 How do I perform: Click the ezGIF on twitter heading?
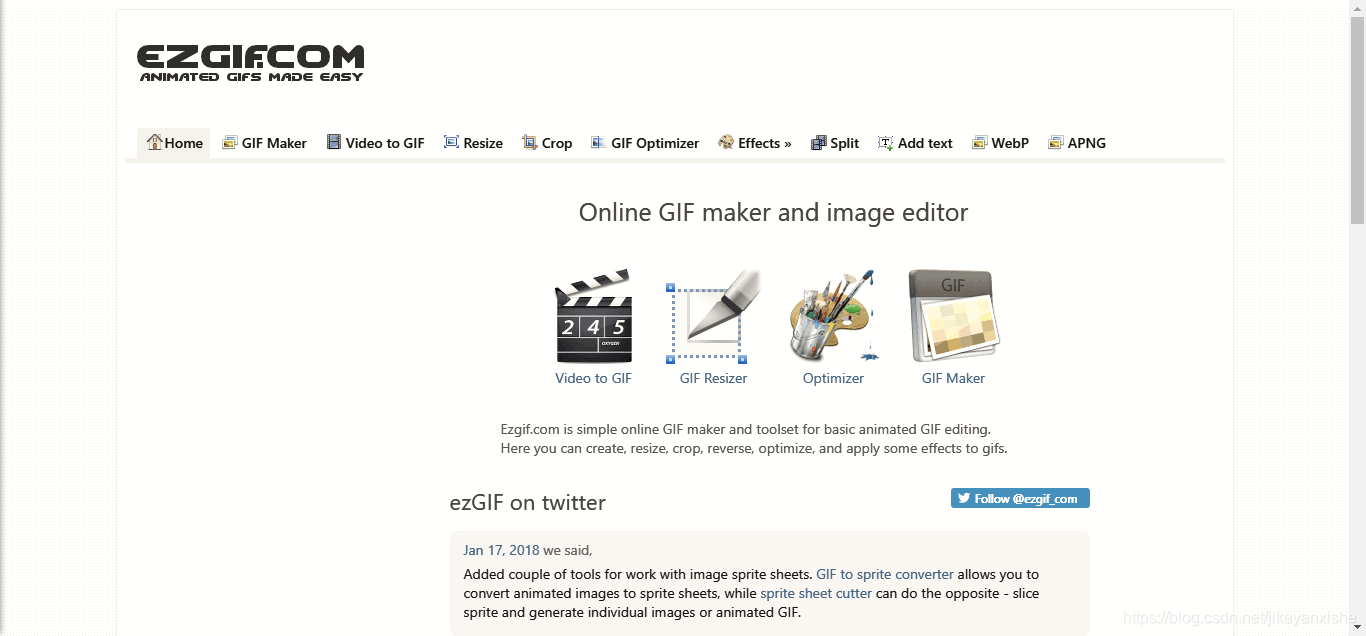pos(528,502)
